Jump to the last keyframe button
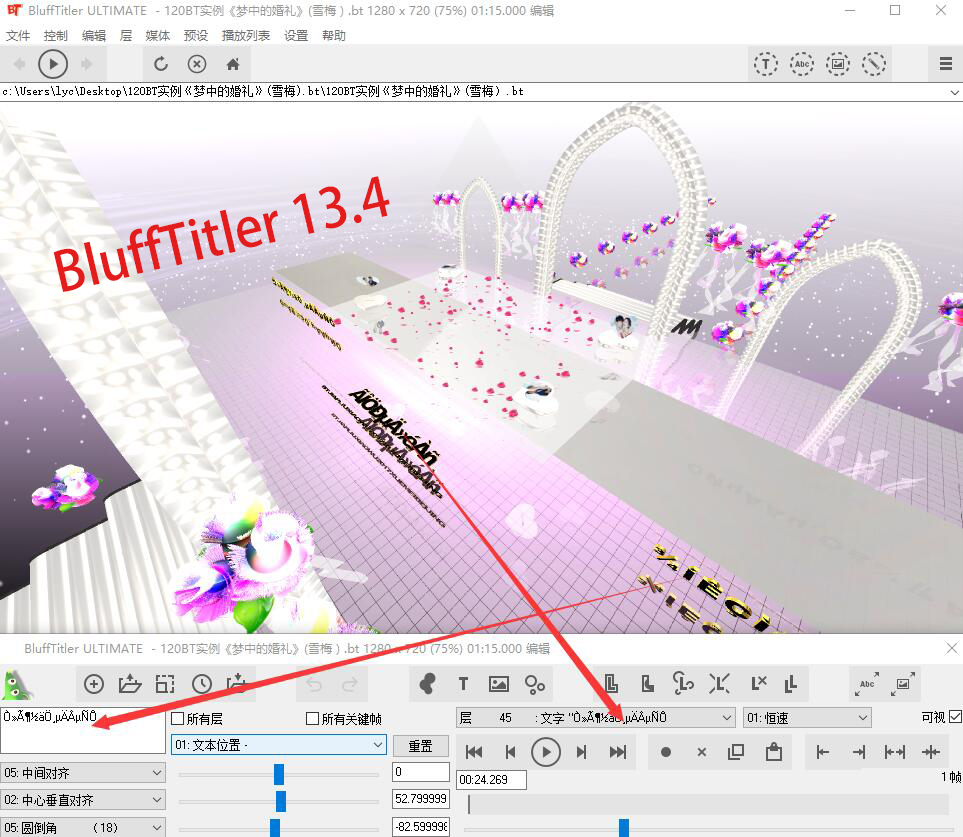Screen dimensions: 963x837 [x=618, y=752]
